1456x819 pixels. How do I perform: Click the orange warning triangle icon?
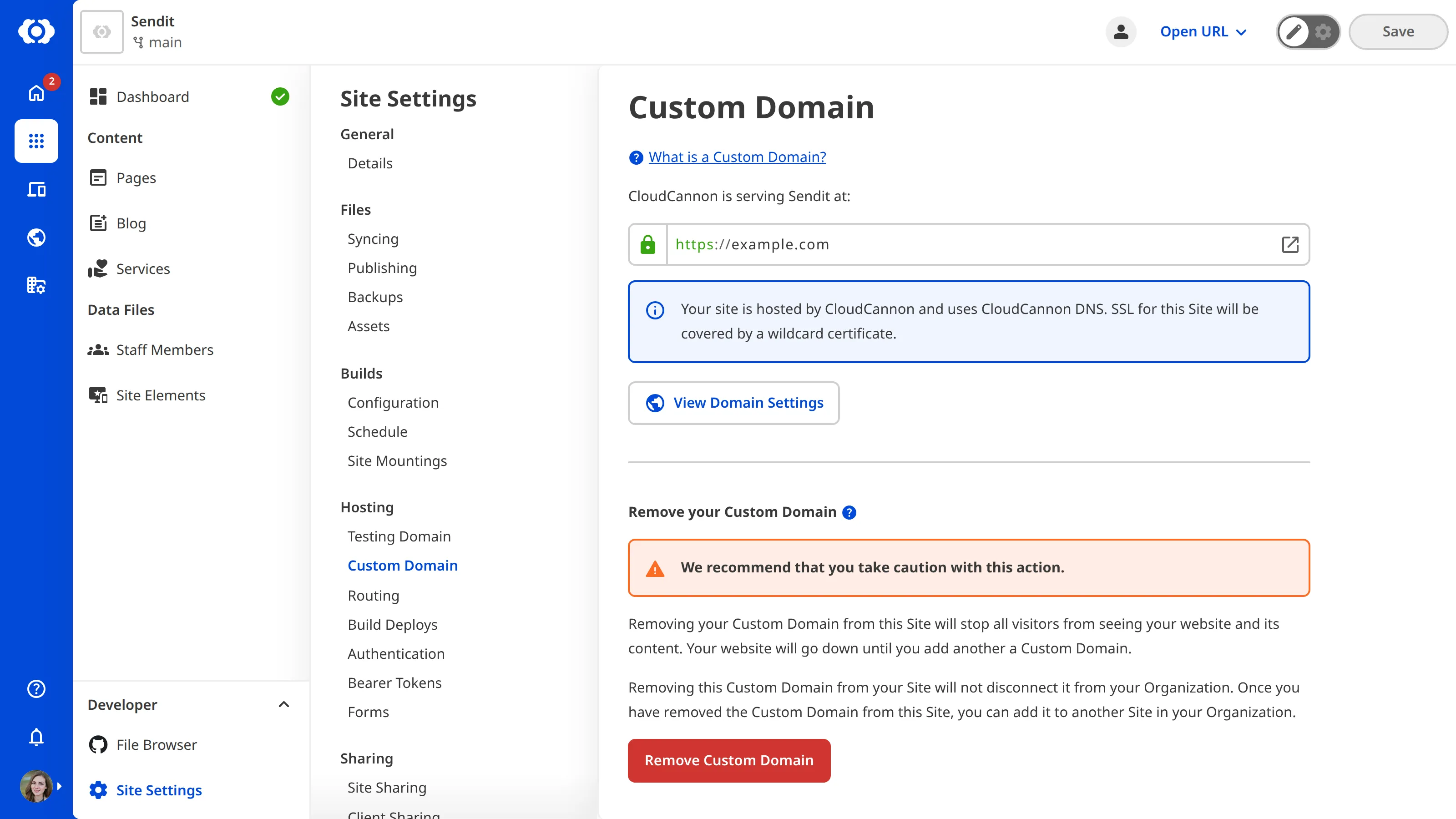[655, 569]
